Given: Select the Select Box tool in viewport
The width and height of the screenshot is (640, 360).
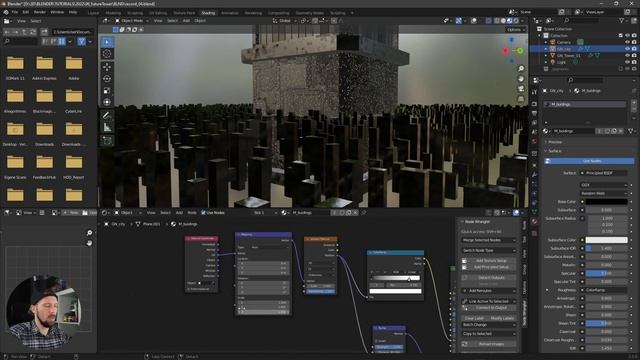Looking at the screenshot, I should (x=107, y=42).
